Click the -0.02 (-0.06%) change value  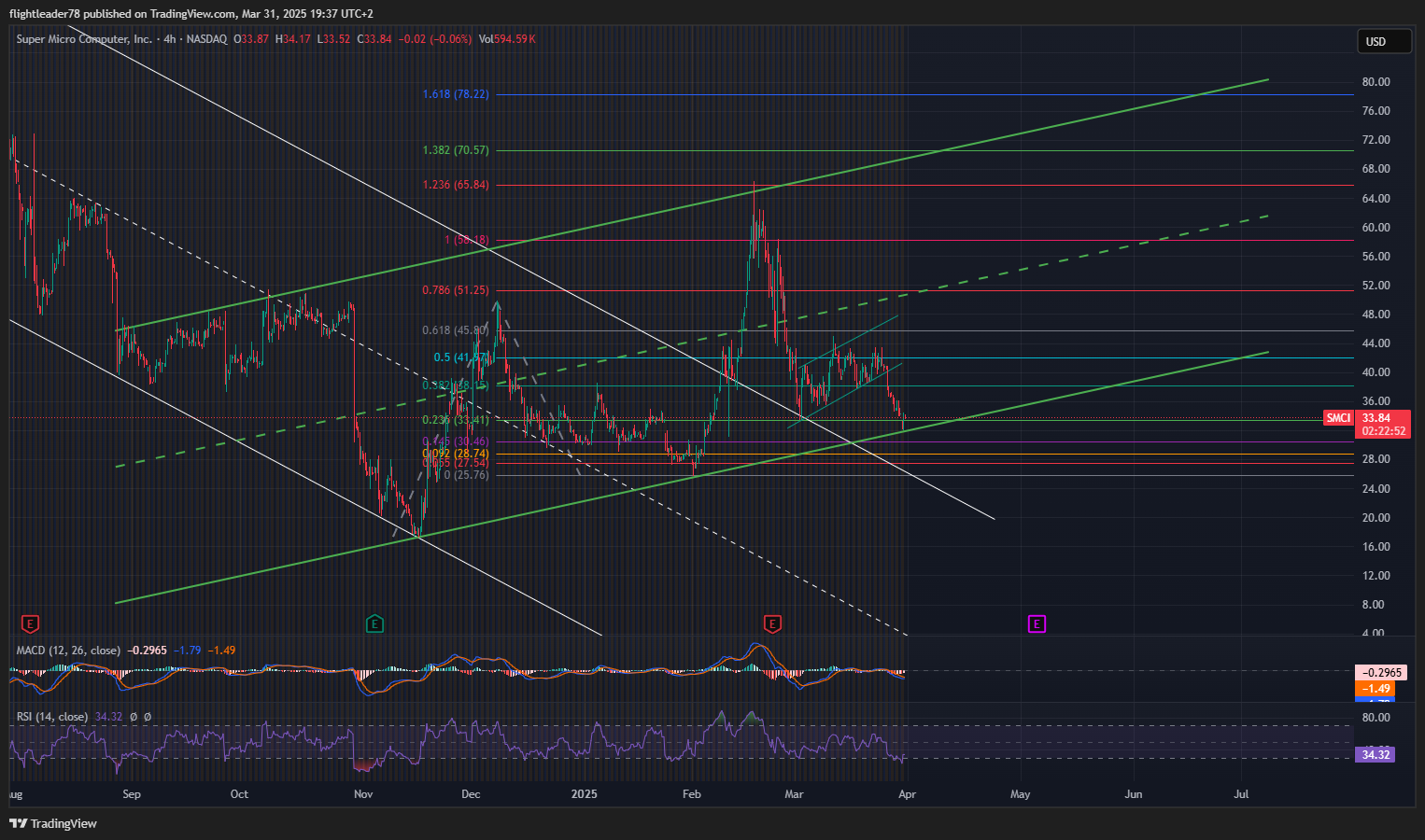(435, 39)
